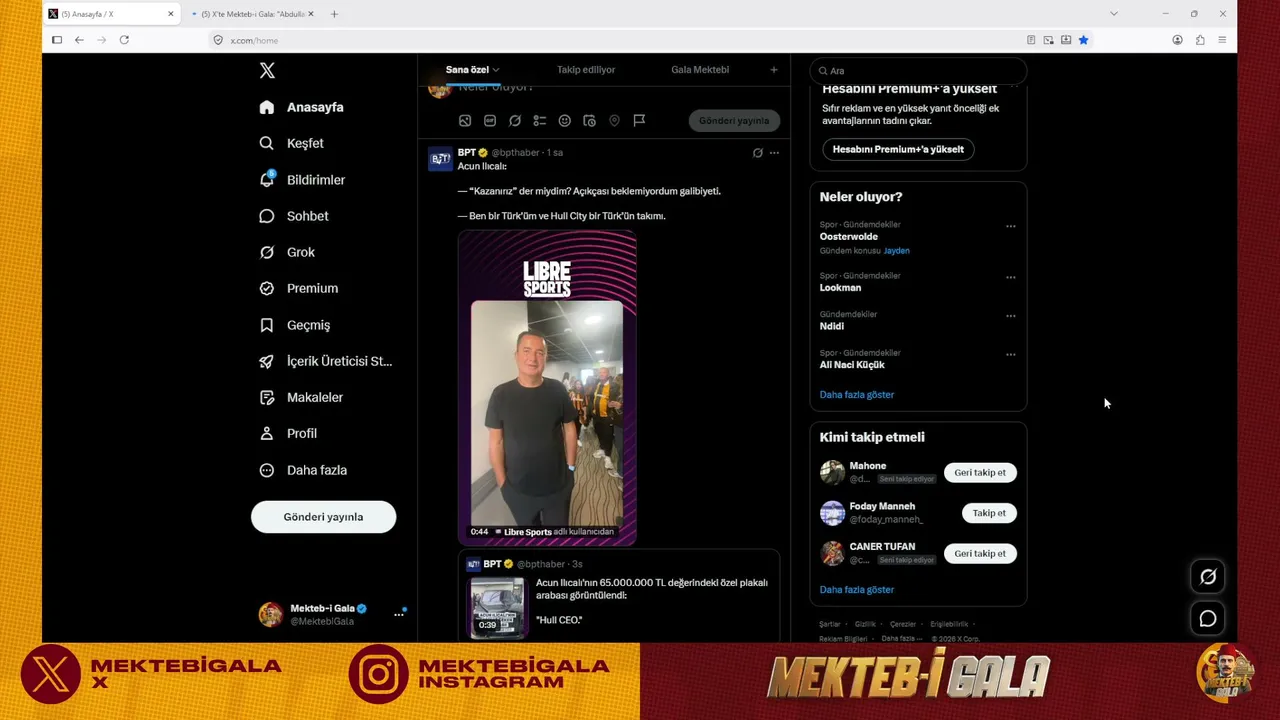Image resolution: width=1280 pixels, height=720 pixels.
Task: Schedule the post with the calendar icon
Action: [x=590, y=121]
